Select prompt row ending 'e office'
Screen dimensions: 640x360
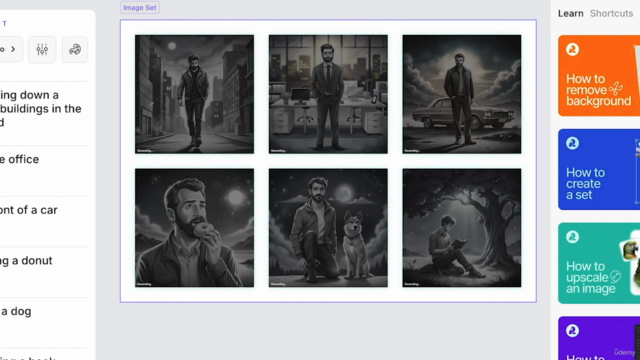pyautogui.click(x=44, y=171)
